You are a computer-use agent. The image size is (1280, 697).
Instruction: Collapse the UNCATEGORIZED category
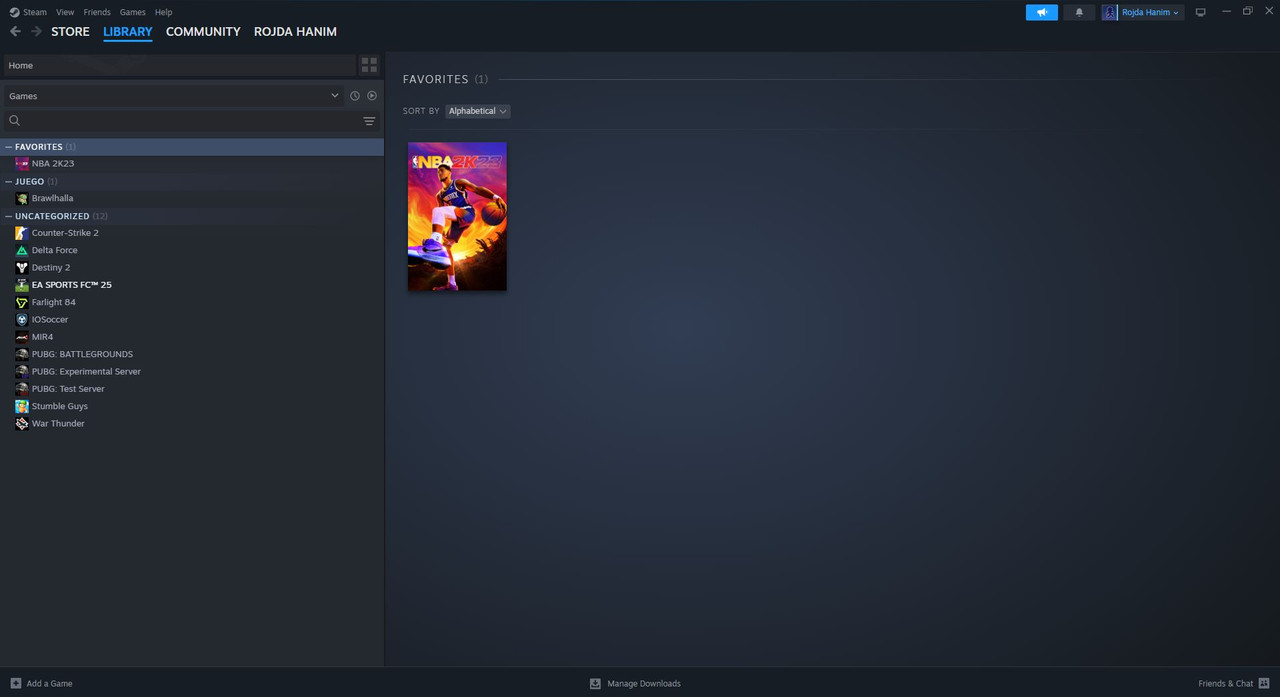(9, 216)
